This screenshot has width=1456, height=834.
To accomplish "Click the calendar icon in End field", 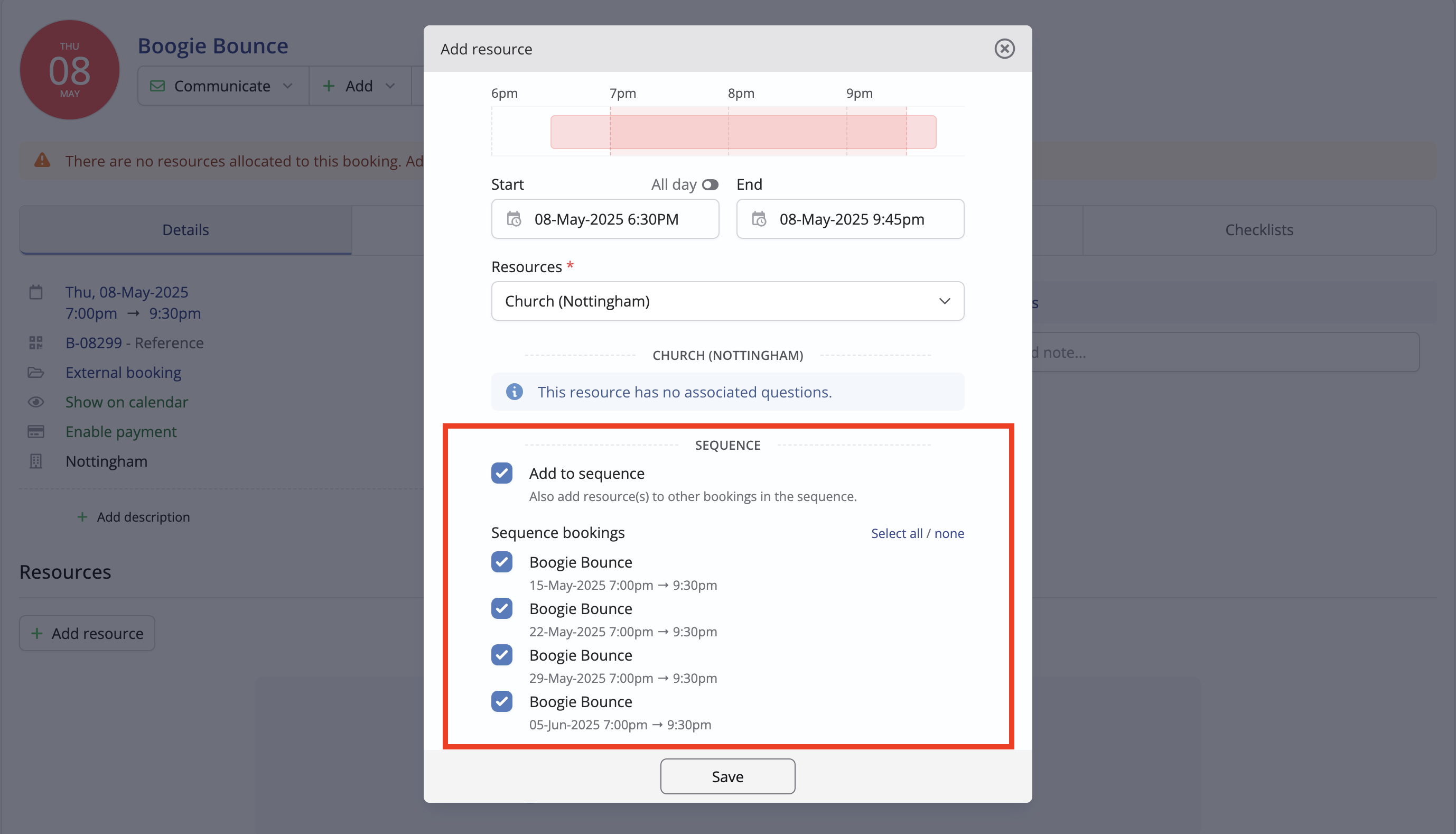I will point(759,219).
